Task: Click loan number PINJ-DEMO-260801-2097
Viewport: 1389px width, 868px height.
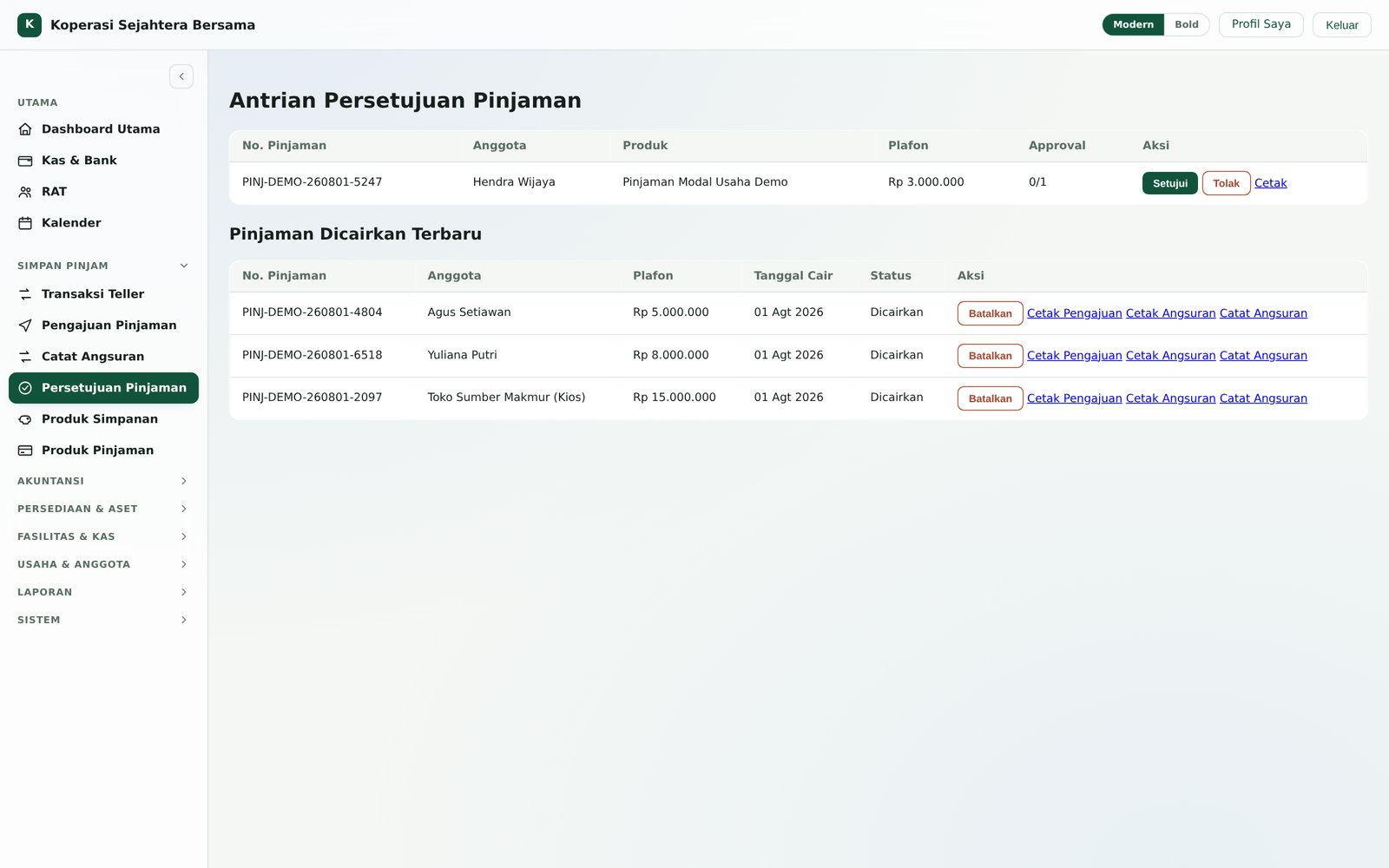Action: pos(312,398)
